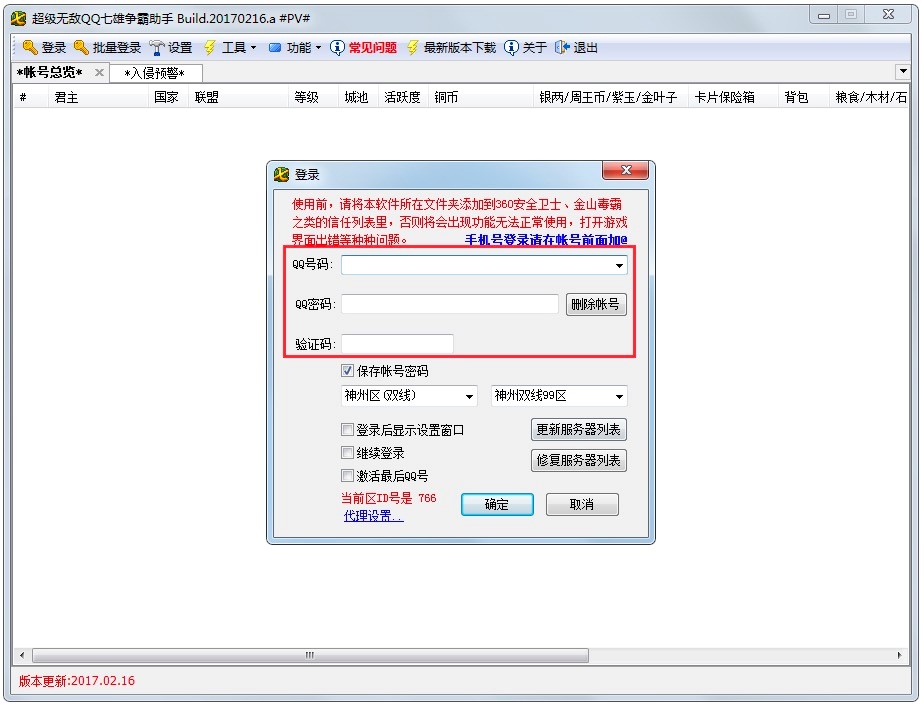Click 修复服务器列表 button

coord(578,460)
